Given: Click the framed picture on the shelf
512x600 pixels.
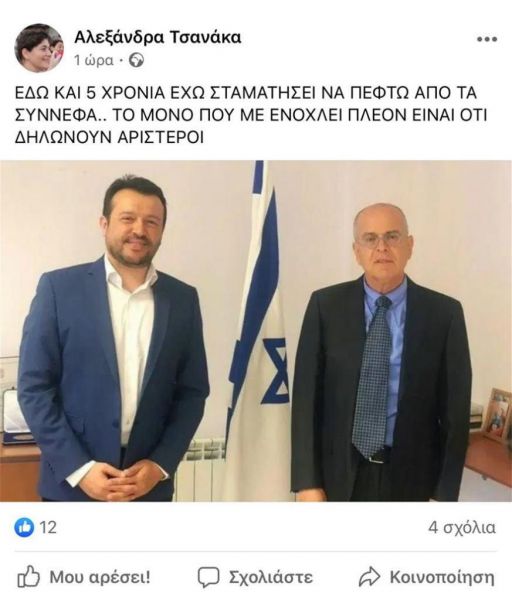Looking at the screenshot, I should pyautogui.click(x=496, y=414).
